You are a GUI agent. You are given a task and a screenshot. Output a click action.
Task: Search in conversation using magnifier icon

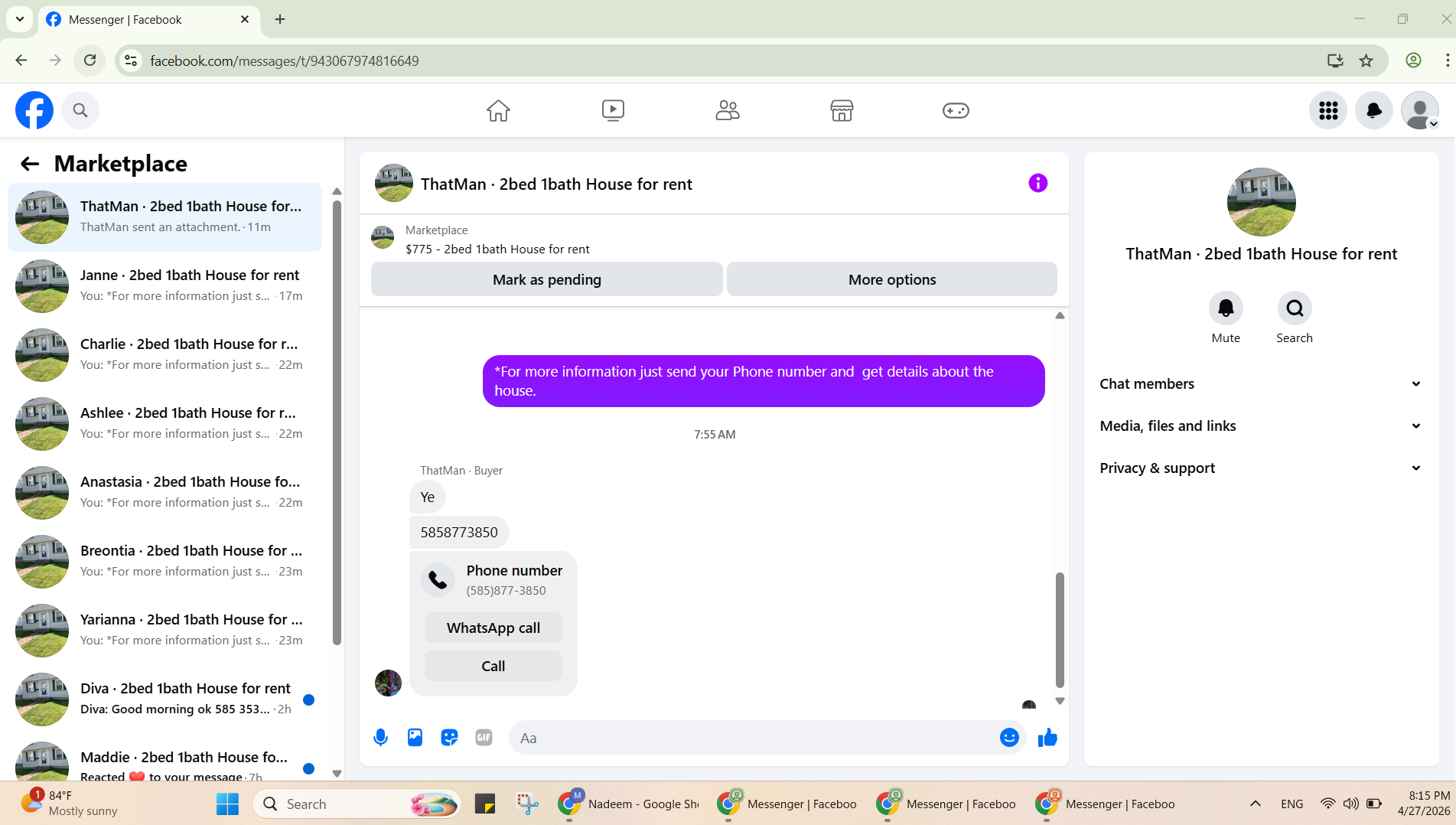click(x=1295, y=308)
